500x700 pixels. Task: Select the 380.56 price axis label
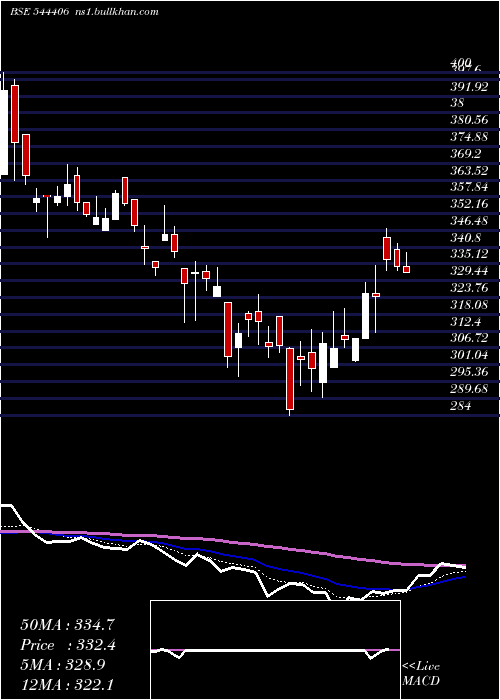[x=469, y=120]
